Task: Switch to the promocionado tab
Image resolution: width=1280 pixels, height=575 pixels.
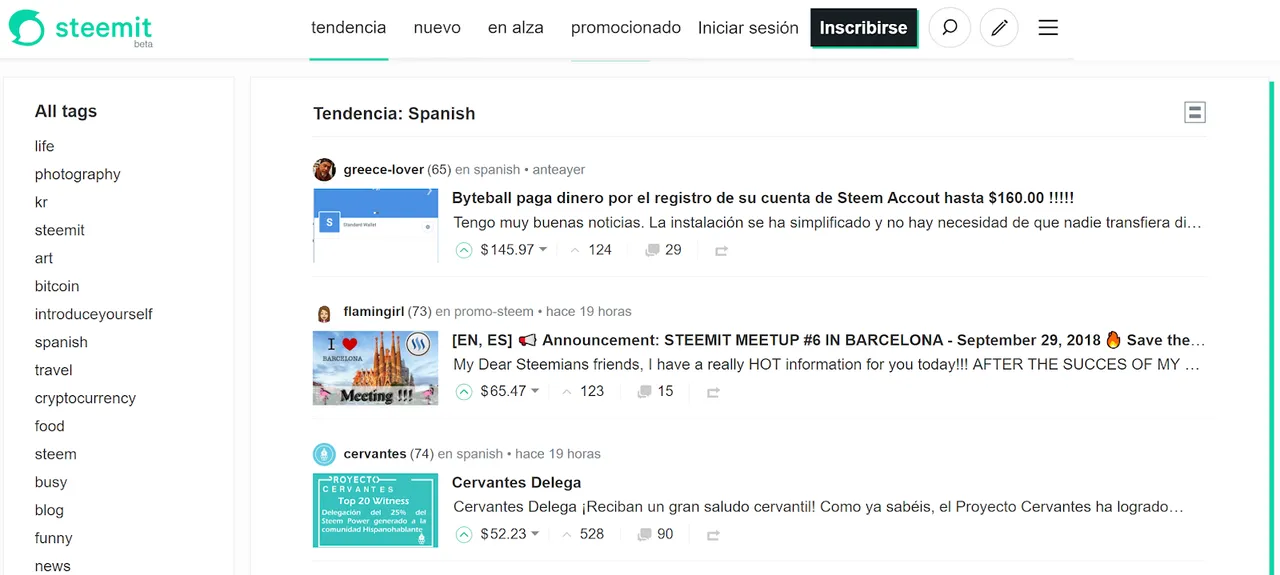Action: (x=626, y=28)
